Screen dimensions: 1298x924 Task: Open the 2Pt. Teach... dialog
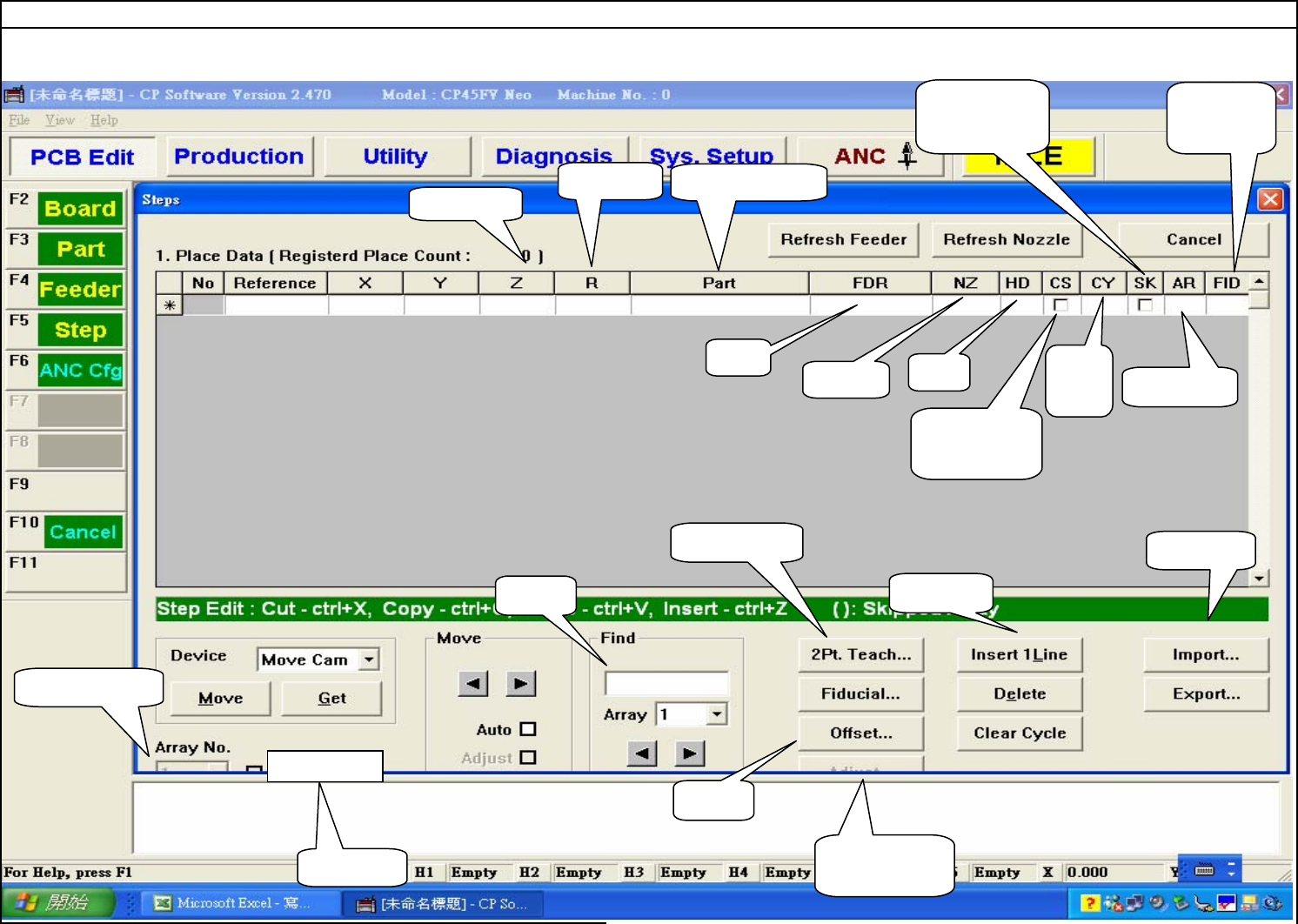tap(861, 654)
